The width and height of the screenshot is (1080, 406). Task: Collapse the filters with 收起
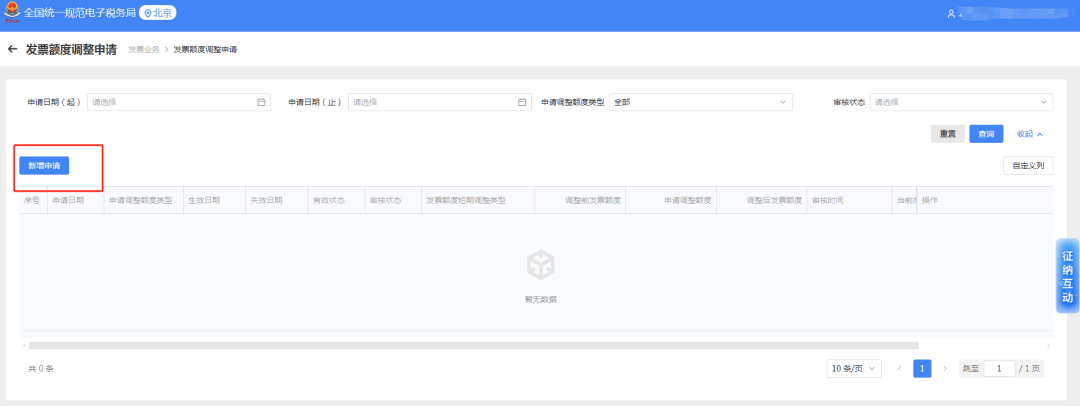1029,134
